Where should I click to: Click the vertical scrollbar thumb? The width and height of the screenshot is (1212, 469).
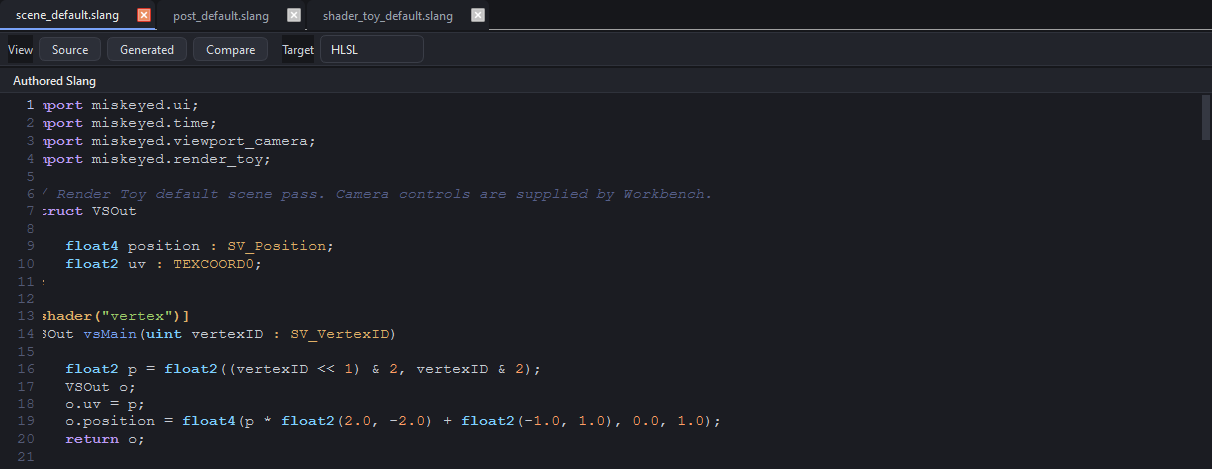pos(1205,117)
